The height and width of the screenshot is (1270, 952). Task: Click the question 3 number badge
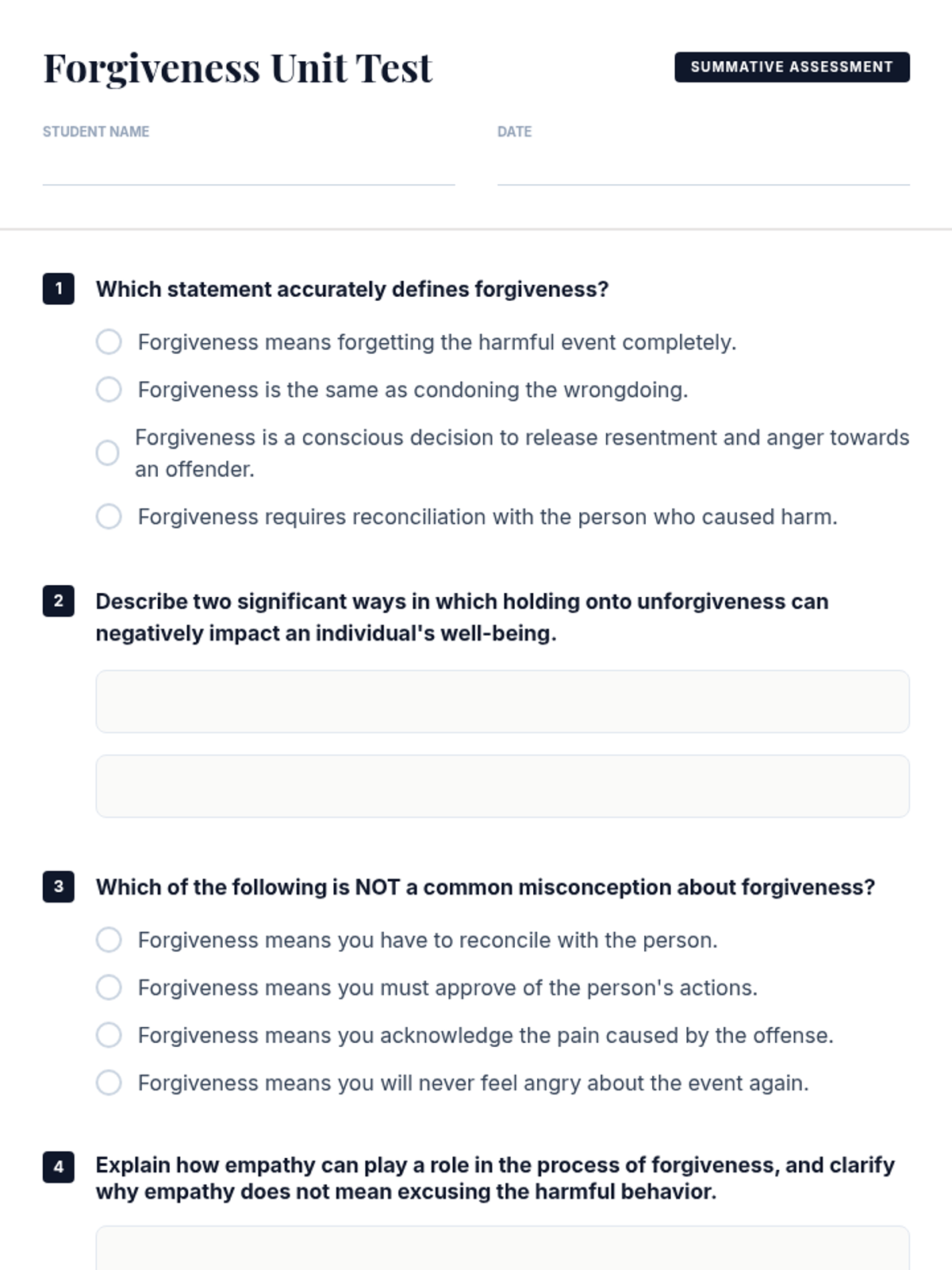pyautogui.click(x=59, y=887)
